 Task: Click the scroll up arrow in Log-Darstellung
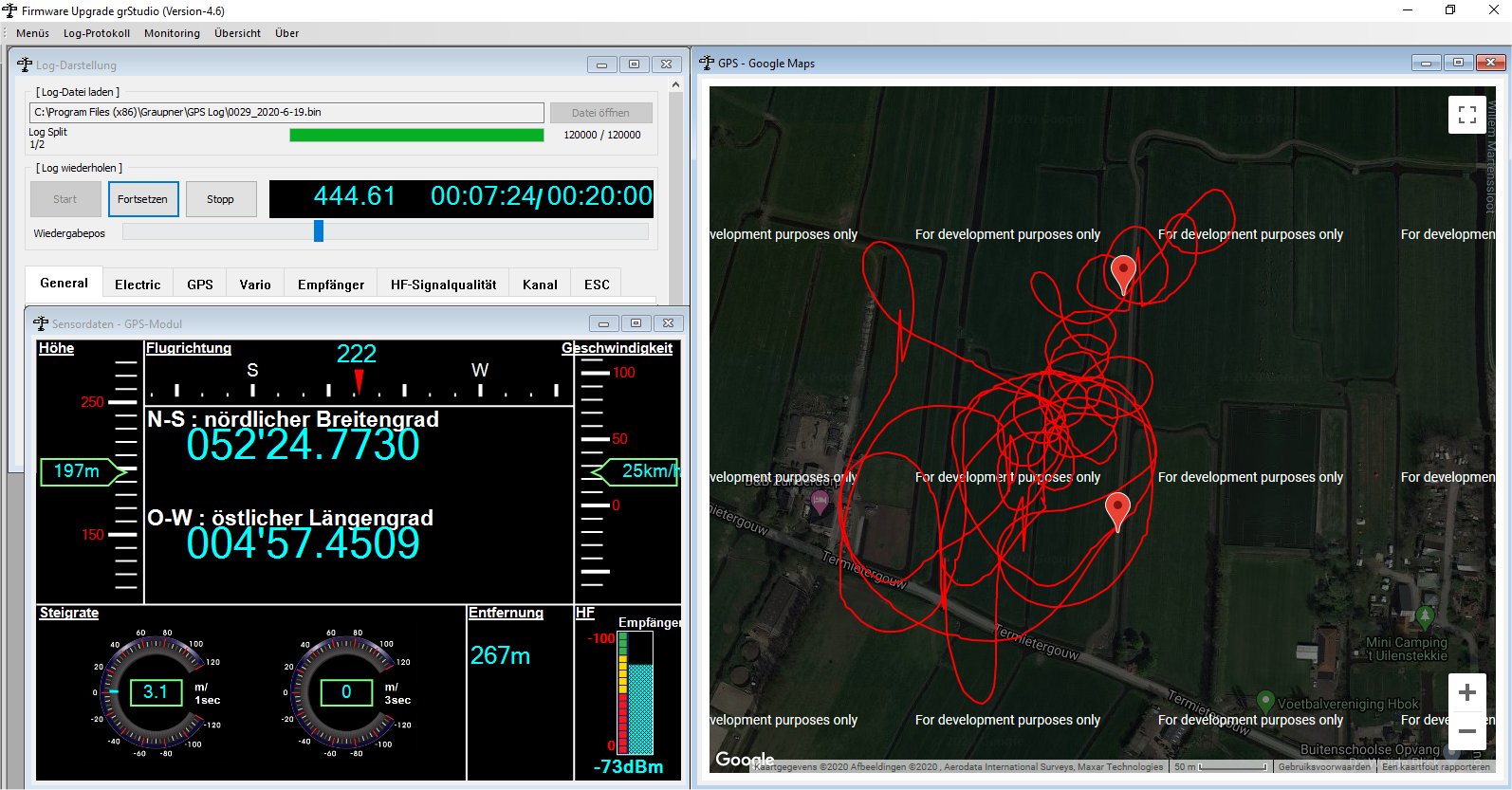(x=675, y=84)
